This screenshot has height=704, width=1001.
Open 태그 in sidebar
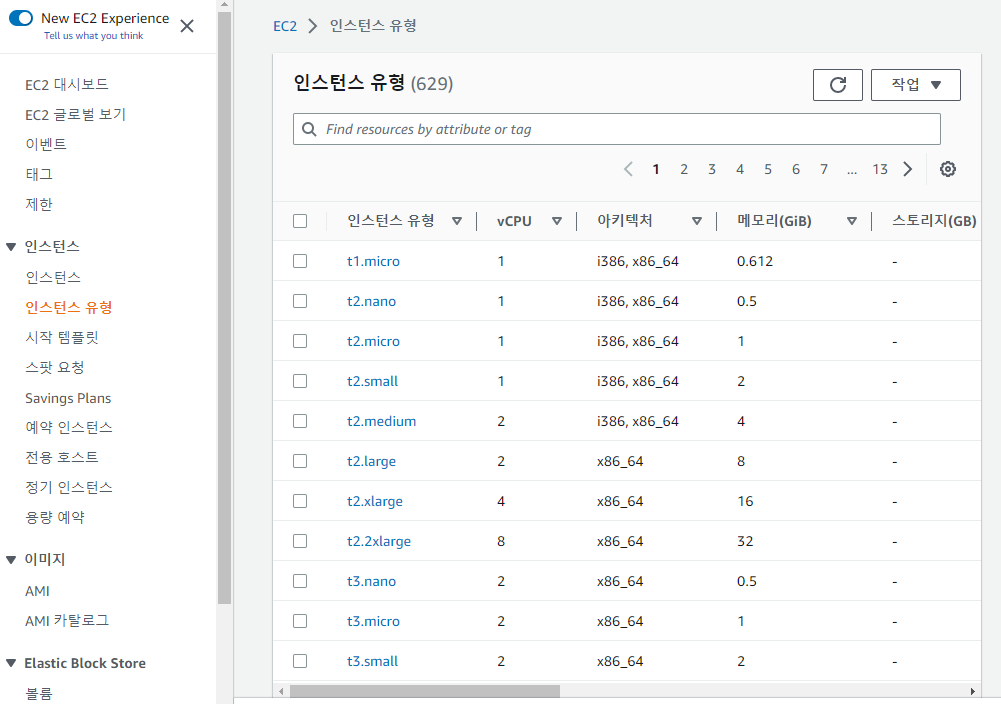coord(39,174)
